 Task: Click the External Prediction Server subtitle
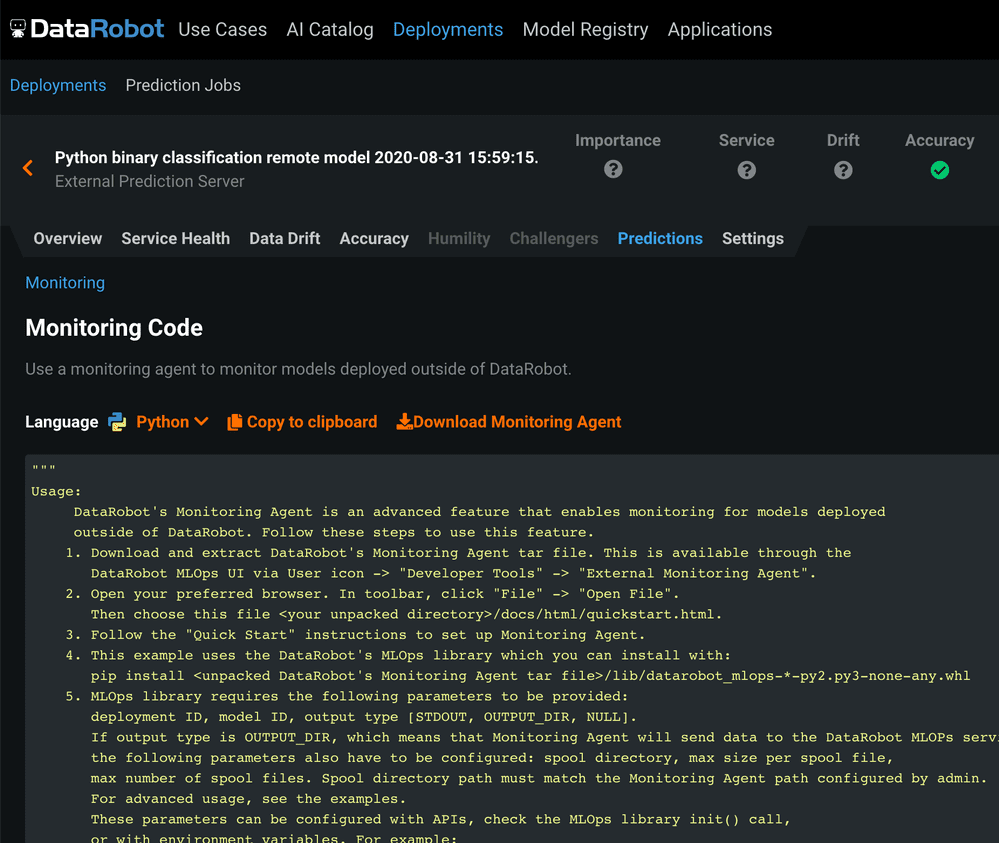click(x=150, y=182)
